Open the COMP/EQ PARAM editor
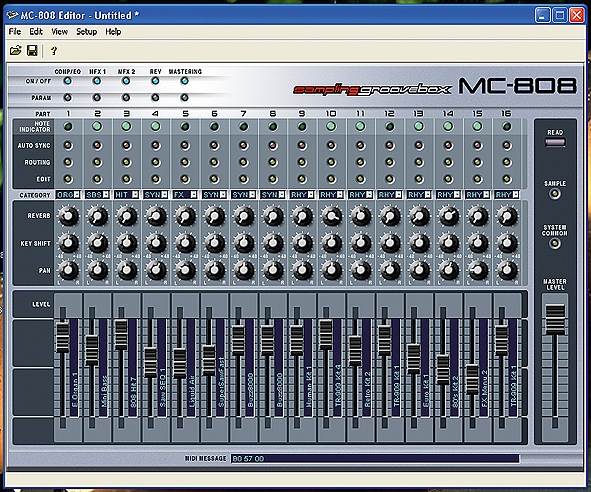The width and height of the screenshot is (591, 492). (x=67, y=98)
